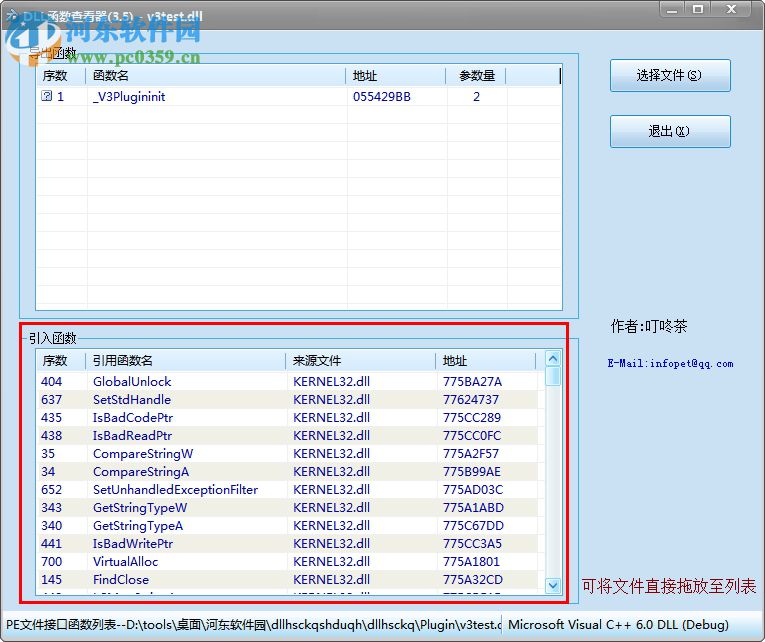Click the file path in the status bar
Screen dimensions: 765x642
pyautogui.click(x=314, y=624)
